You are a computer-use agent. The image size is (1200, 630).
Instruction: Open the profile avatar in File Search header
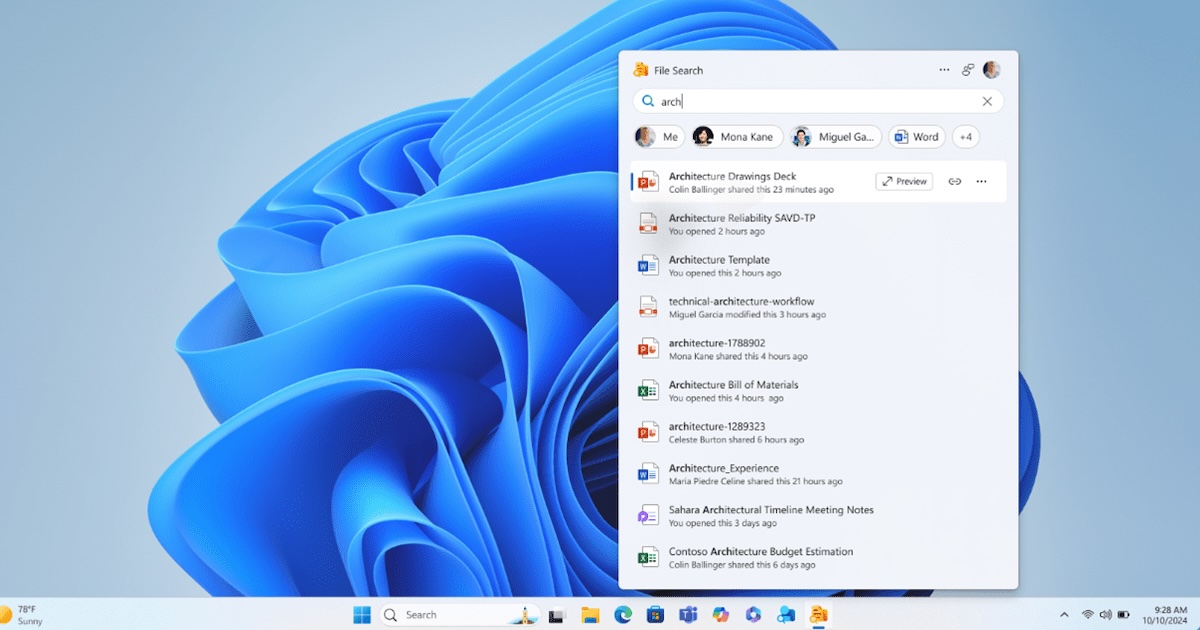point(991,70)
